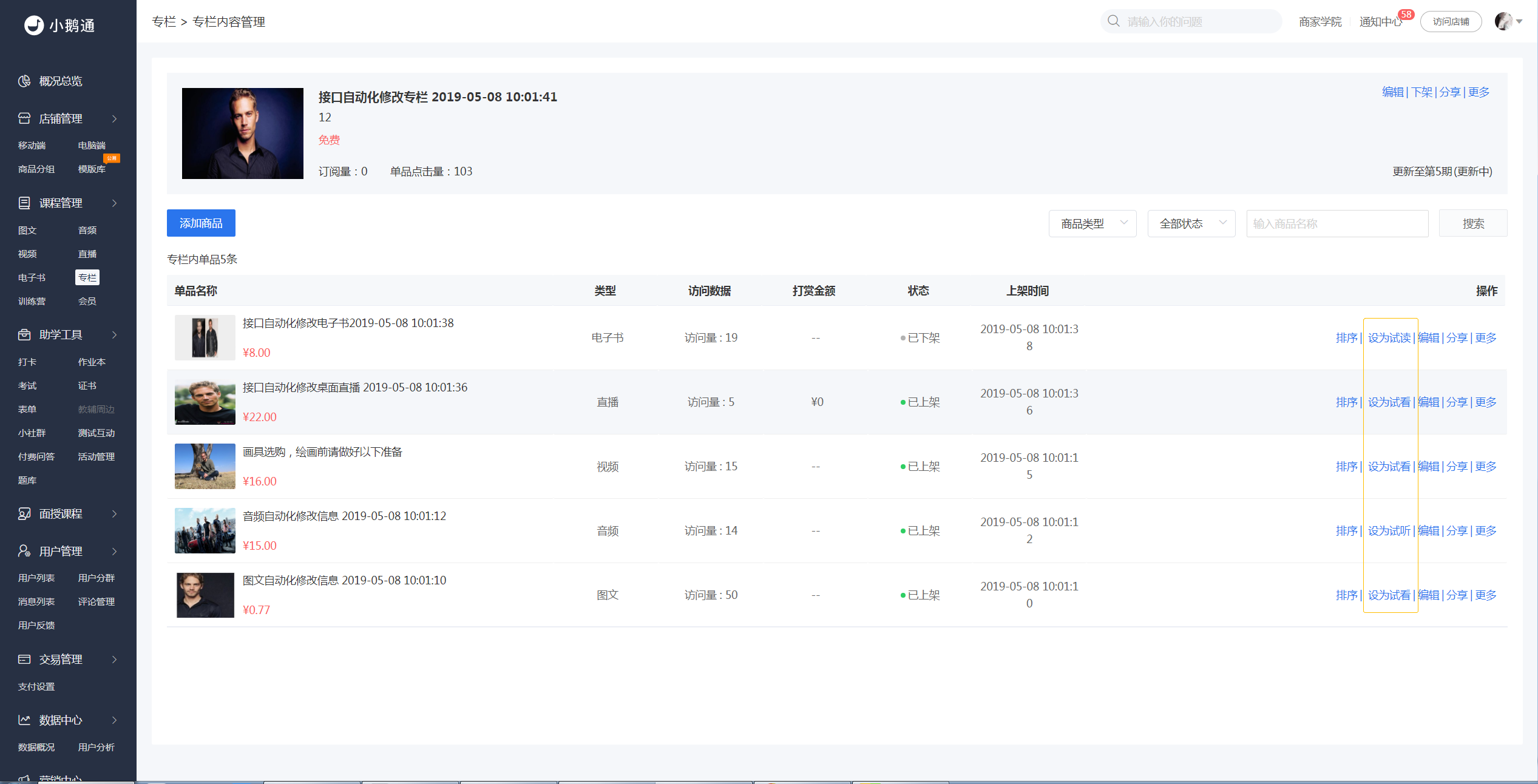Open the 通知中心 notification link
1538x784 pixels.
[1380, 22]
